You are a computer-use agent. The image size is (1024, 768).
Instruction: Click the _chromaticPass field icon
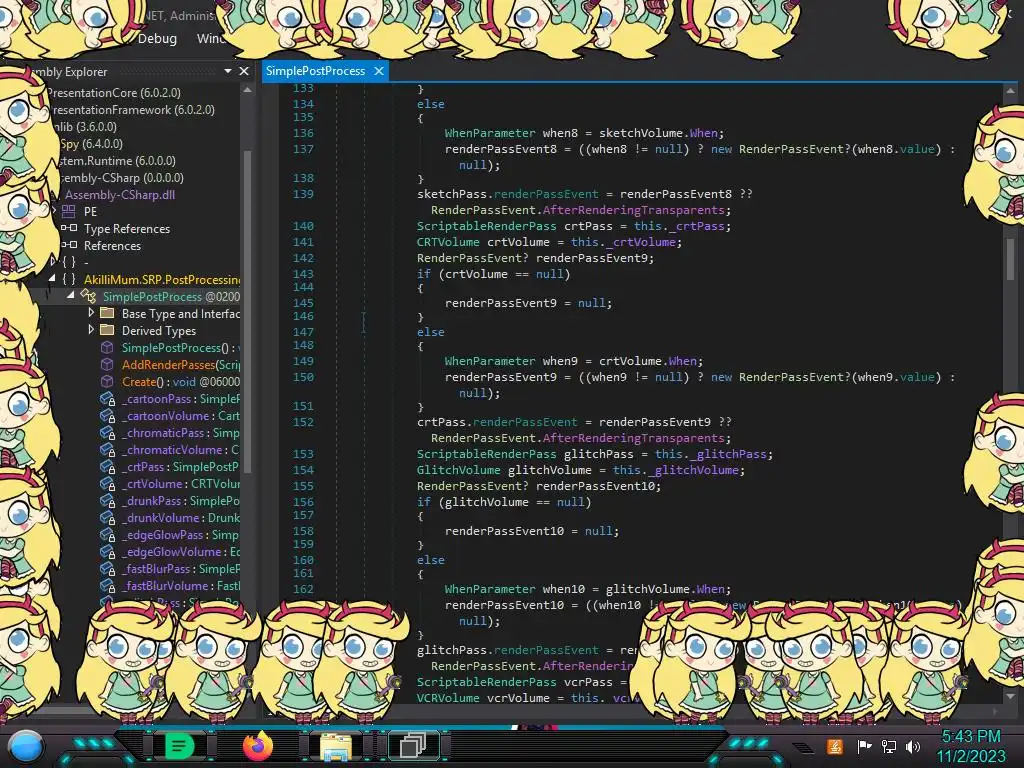pos(108,432)
